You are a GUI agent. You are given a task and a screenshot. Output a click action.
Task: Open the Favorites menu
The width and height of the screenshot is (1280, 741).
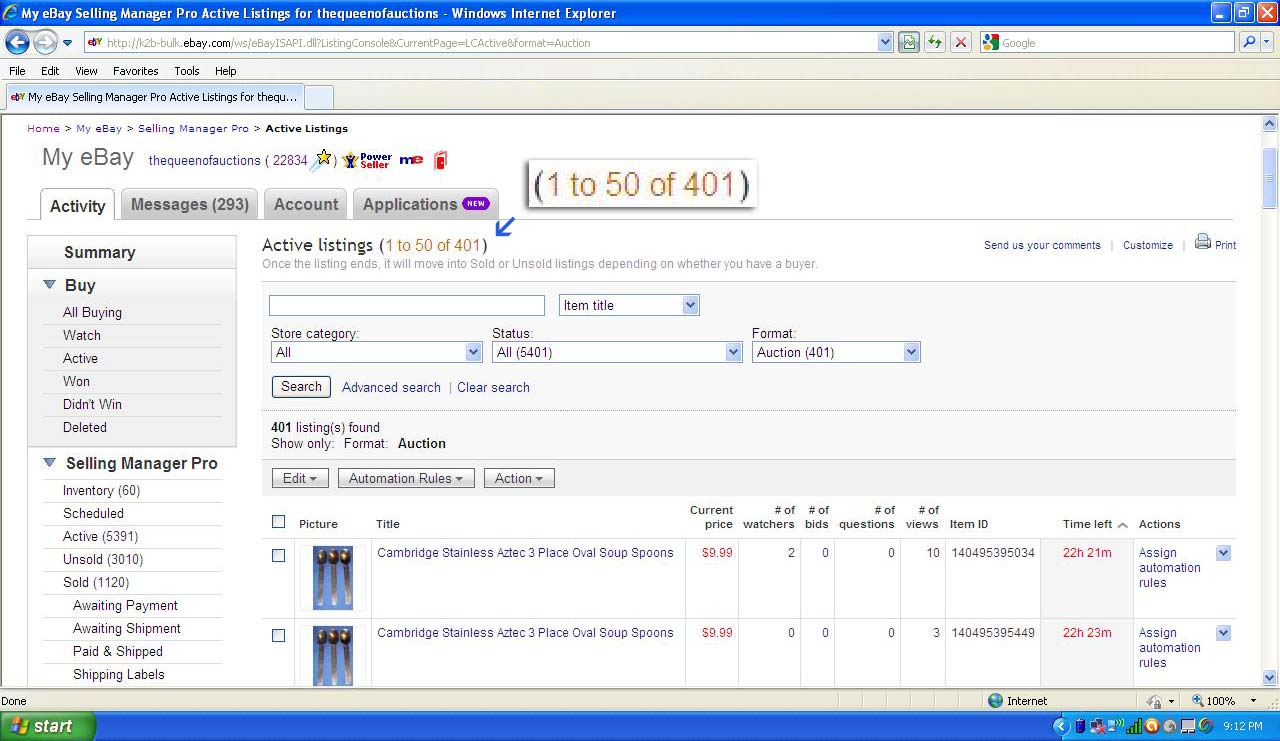tap(136, 71)
